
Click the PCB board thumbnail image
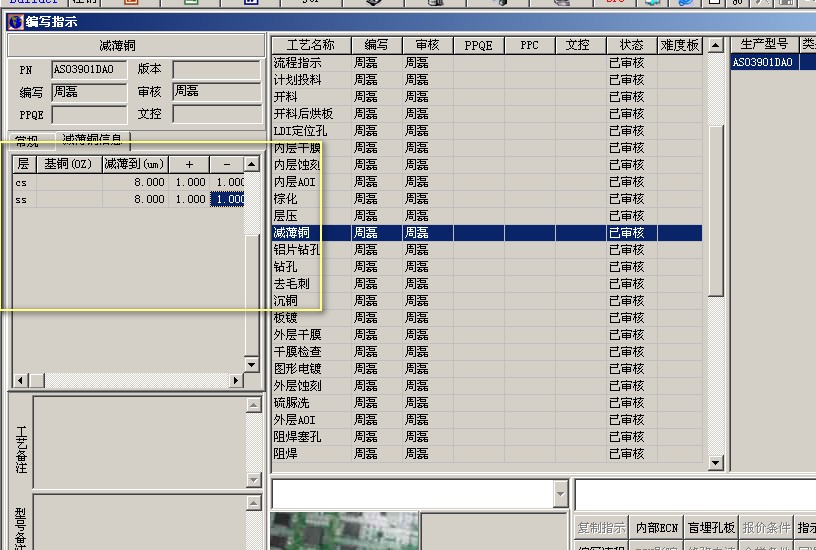(344, 531)
